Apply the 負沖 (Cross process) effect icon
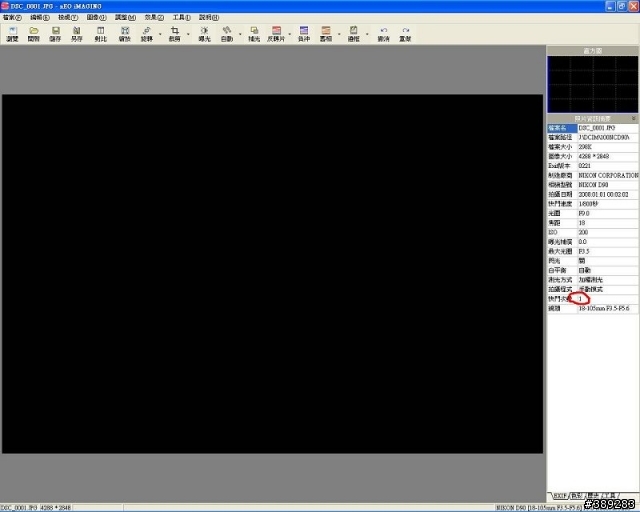Image resolution: width=640 pixels, height=512 pixels. point(304,34)
